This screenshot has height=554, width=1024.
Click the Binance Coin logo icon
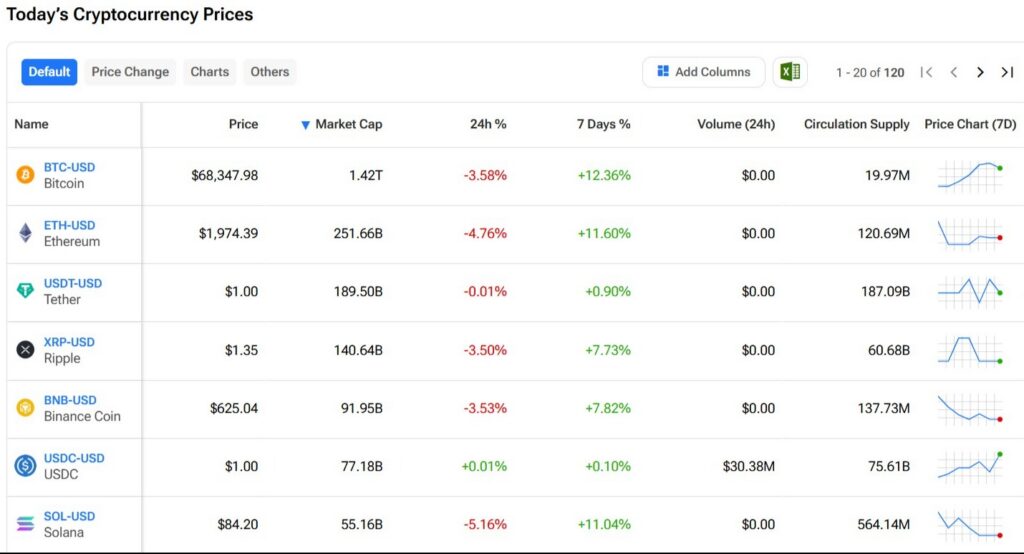pyautogui.click(x=25, y=408)
